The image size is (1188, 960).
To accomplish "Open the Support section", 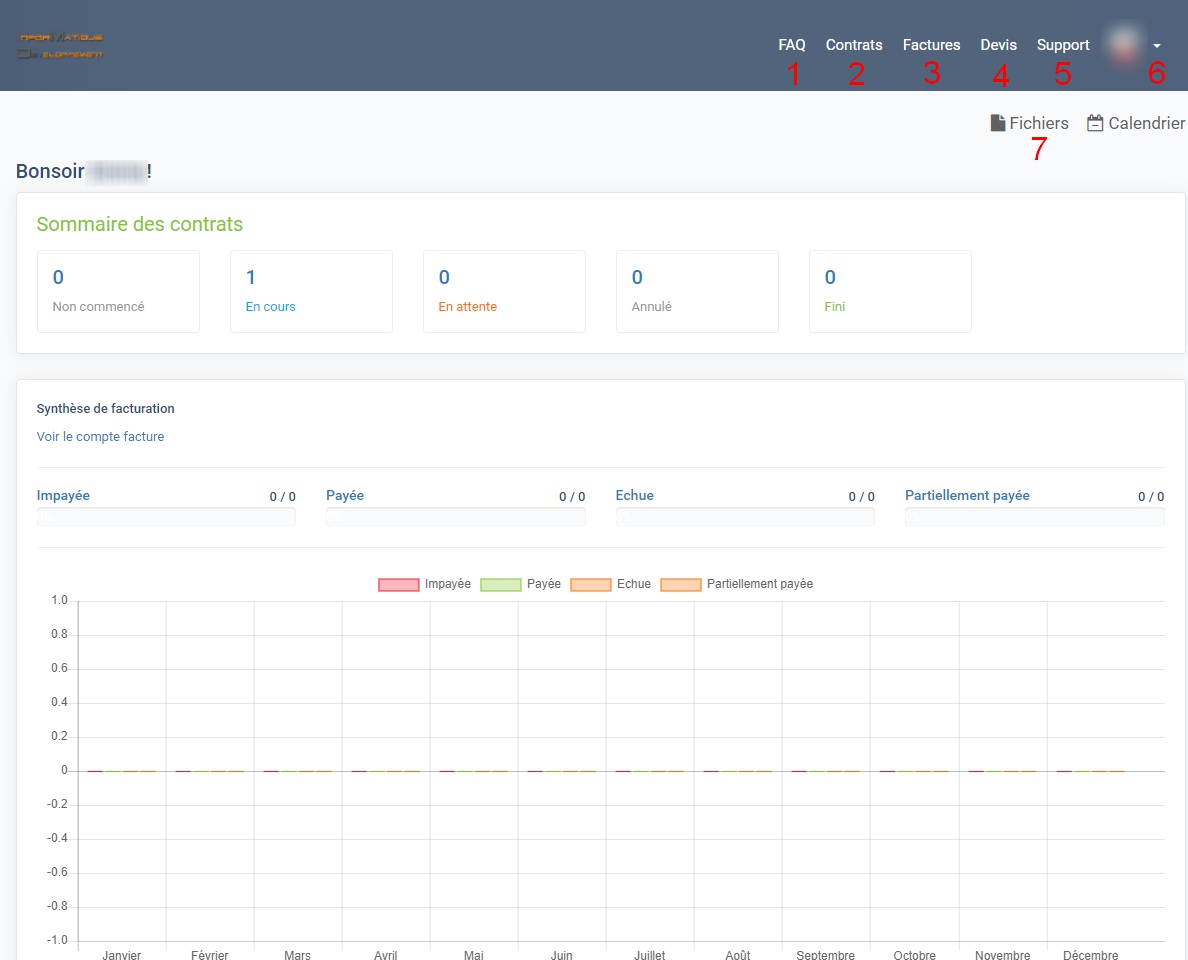I will [1062, 45].
